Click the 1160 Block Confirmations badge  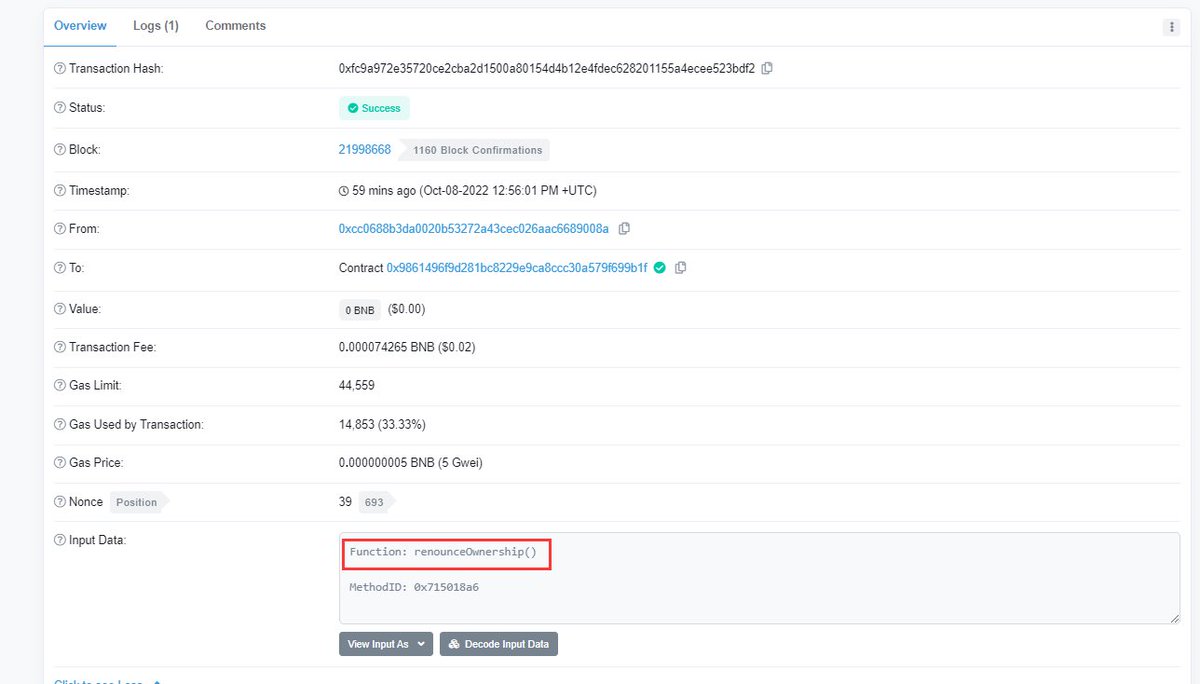click(474, 150)
